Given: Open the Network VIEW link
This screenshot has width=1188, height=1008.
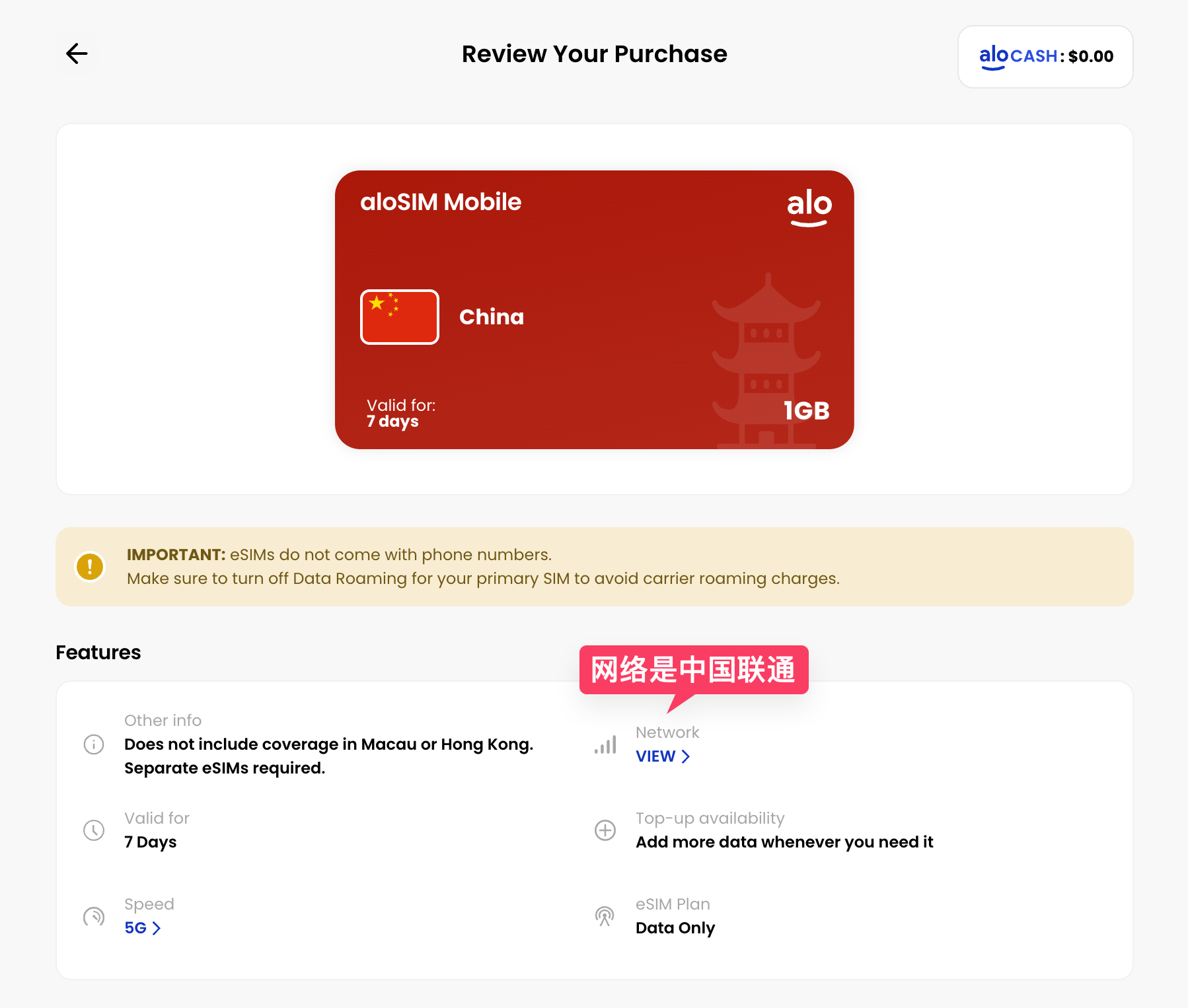Looking at the screenshot, I should click(655, 756).
